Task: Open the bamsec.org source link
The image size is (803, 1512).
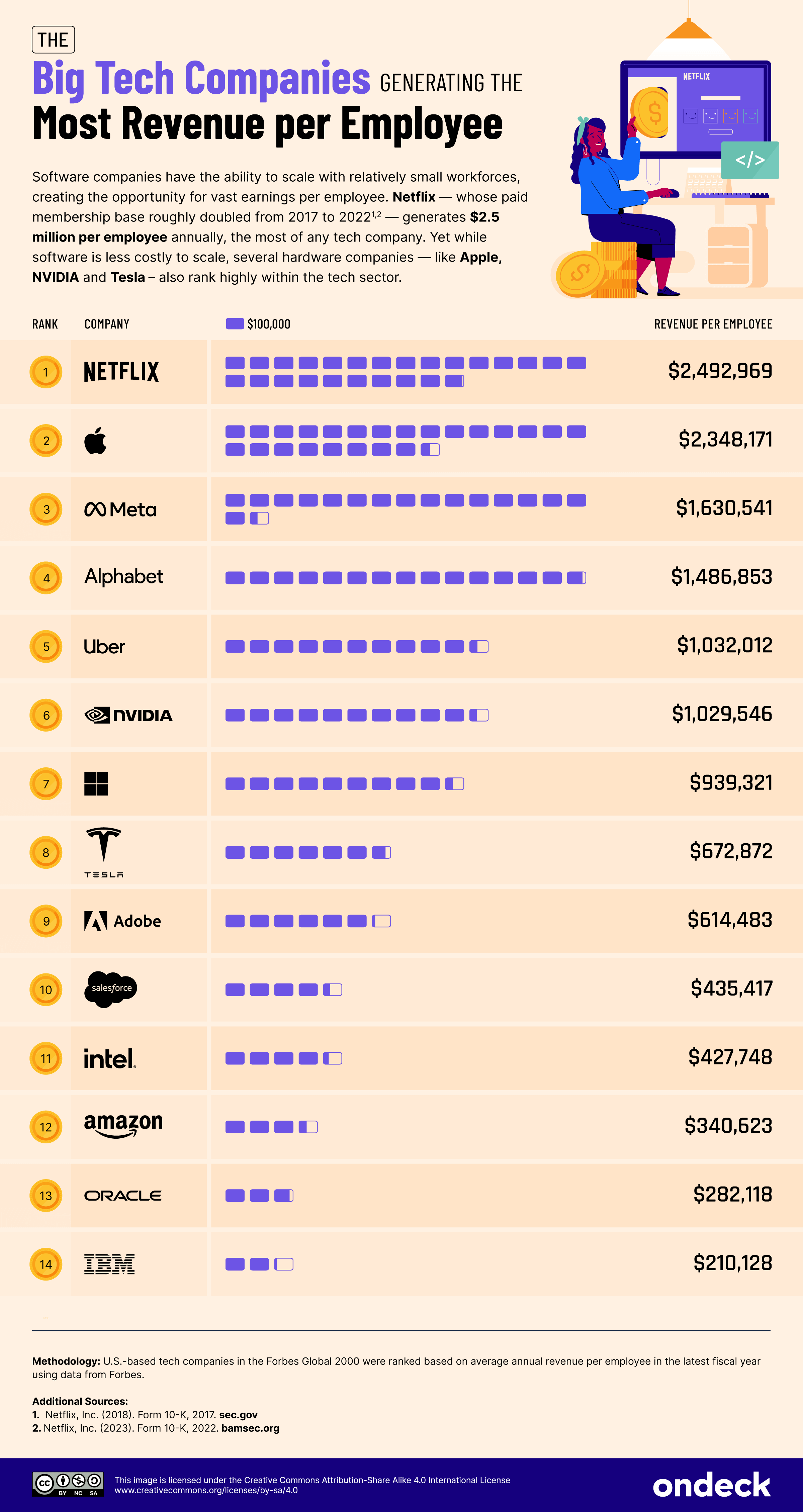Action: click(x=250, y=1428)
